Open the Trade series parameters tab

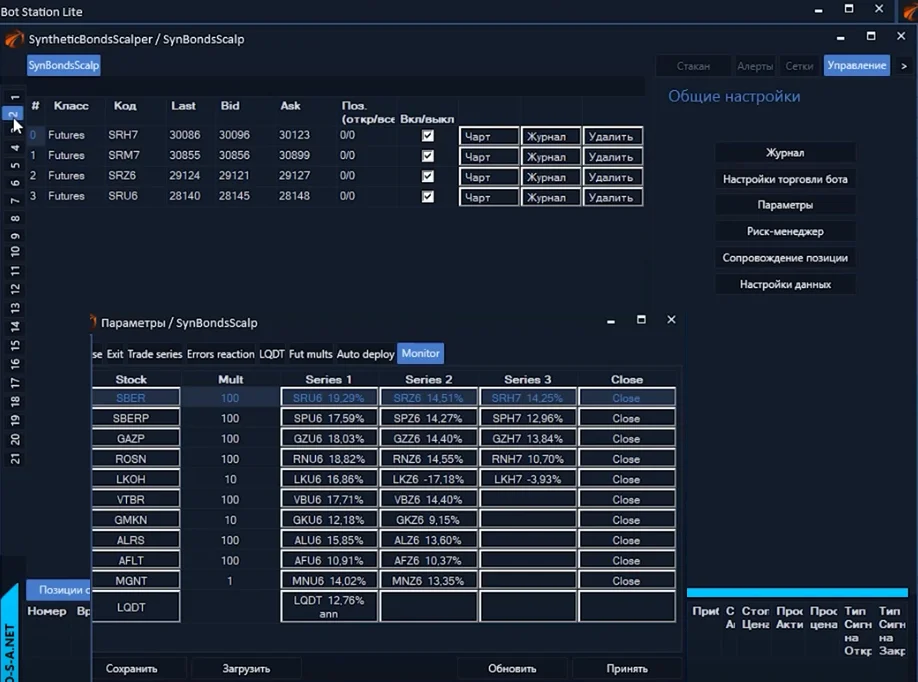tap(155, 354)
